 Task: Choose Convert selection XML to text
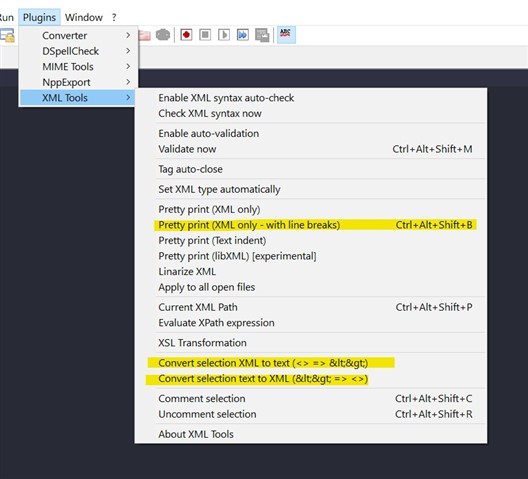pyautogui.click(x=310, y=363)
